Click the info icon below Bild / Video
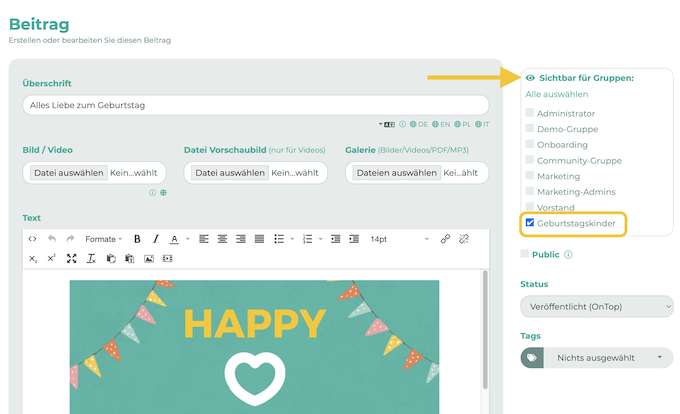This screenshot has height=414, width=680. coord(152,192)
